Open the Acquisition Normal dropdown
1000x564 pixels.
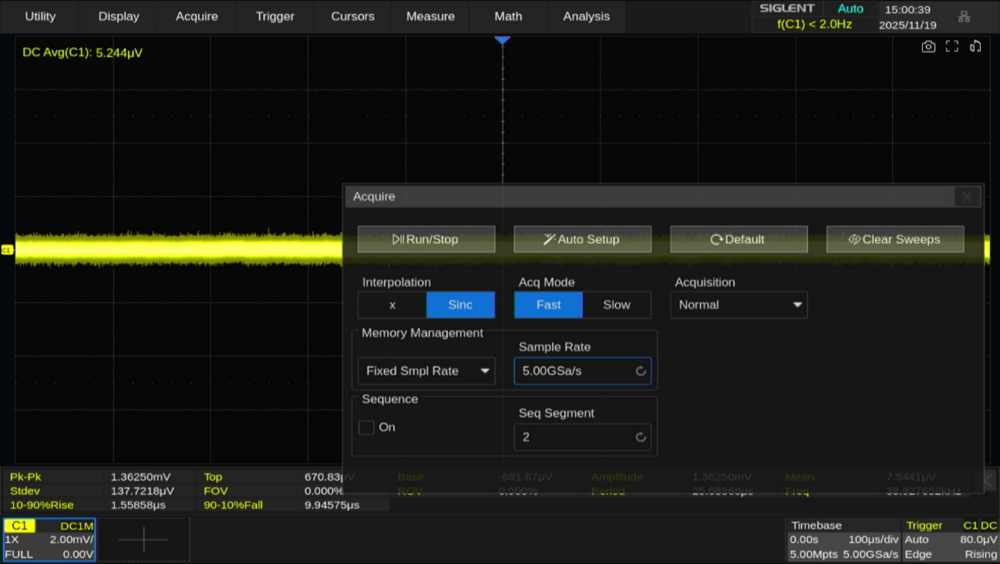coord(740,305)
